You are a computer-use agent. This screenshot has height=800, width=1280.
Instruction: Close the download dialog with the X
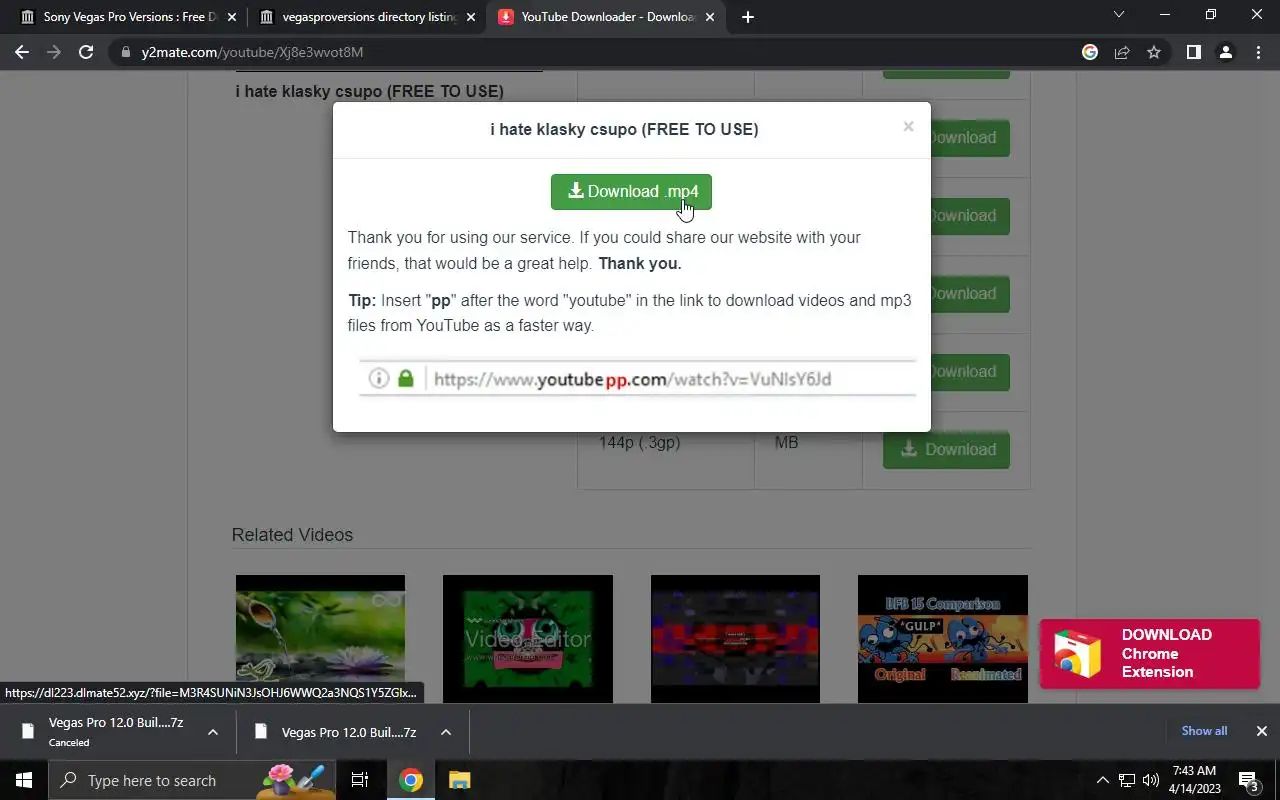(x=908, y=126)
